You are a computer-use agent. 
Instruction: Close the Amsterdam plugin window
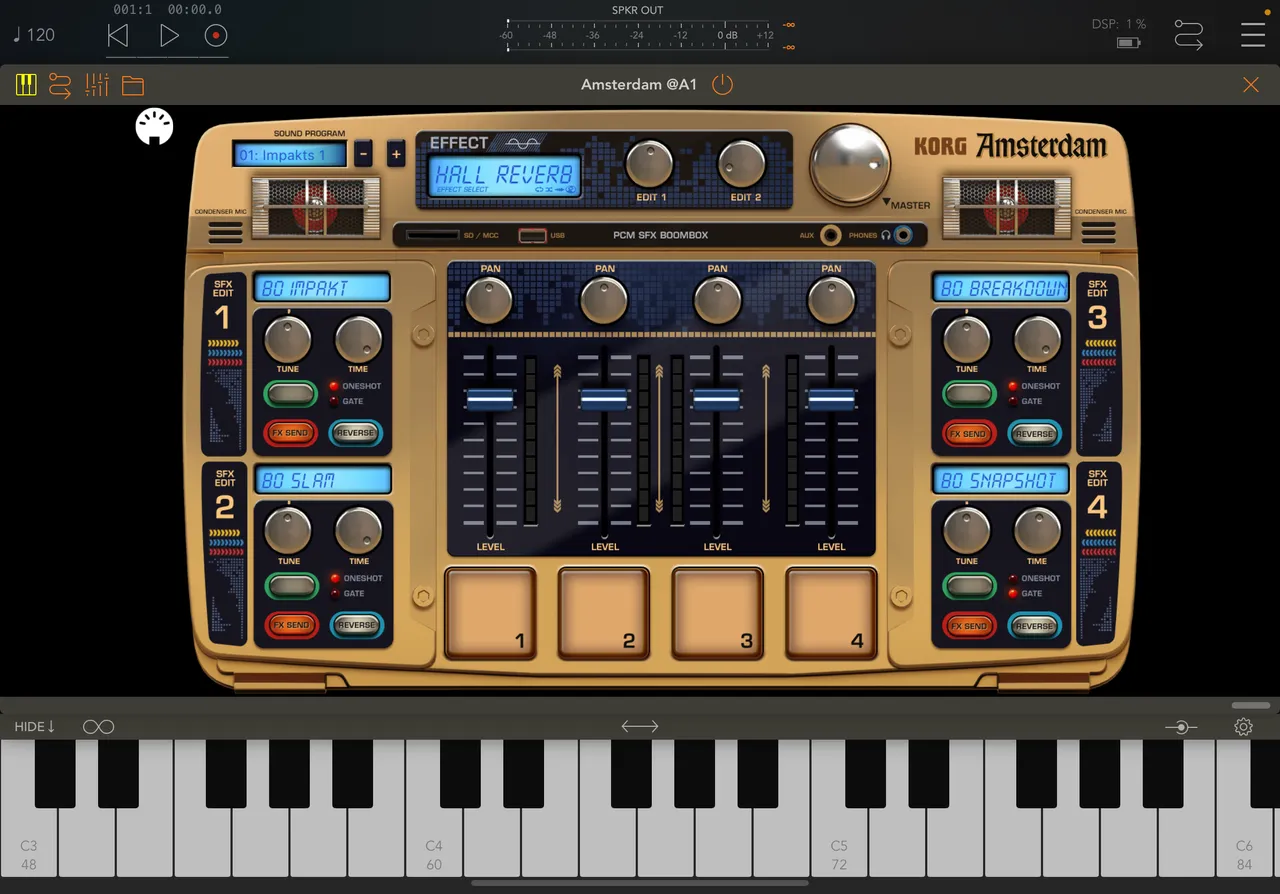coord(1250,85)
